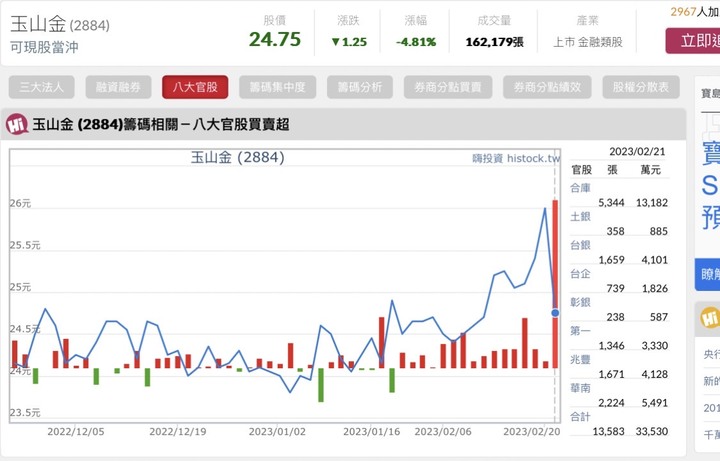
Task: Switch to 籌碼集中度 tab
Action: (x=277, y=87)
